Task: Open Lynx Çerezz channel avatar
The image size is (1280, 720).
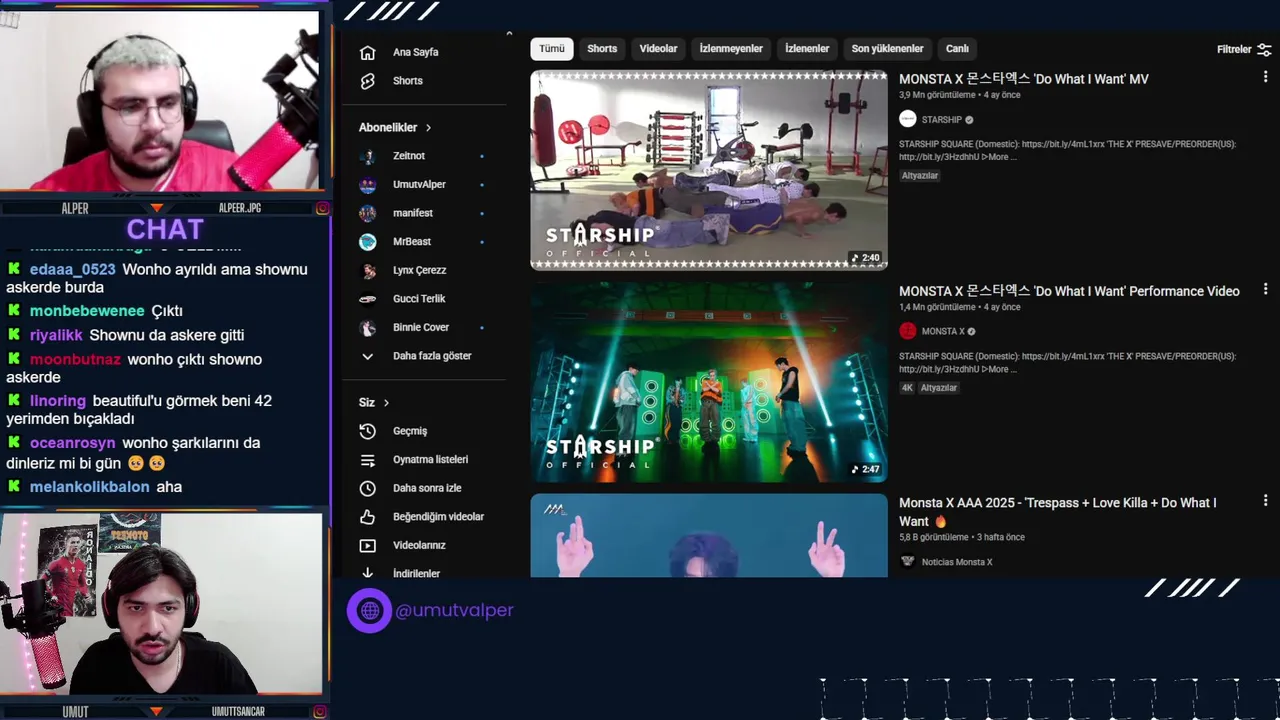Action: click(x=368, y=270)
